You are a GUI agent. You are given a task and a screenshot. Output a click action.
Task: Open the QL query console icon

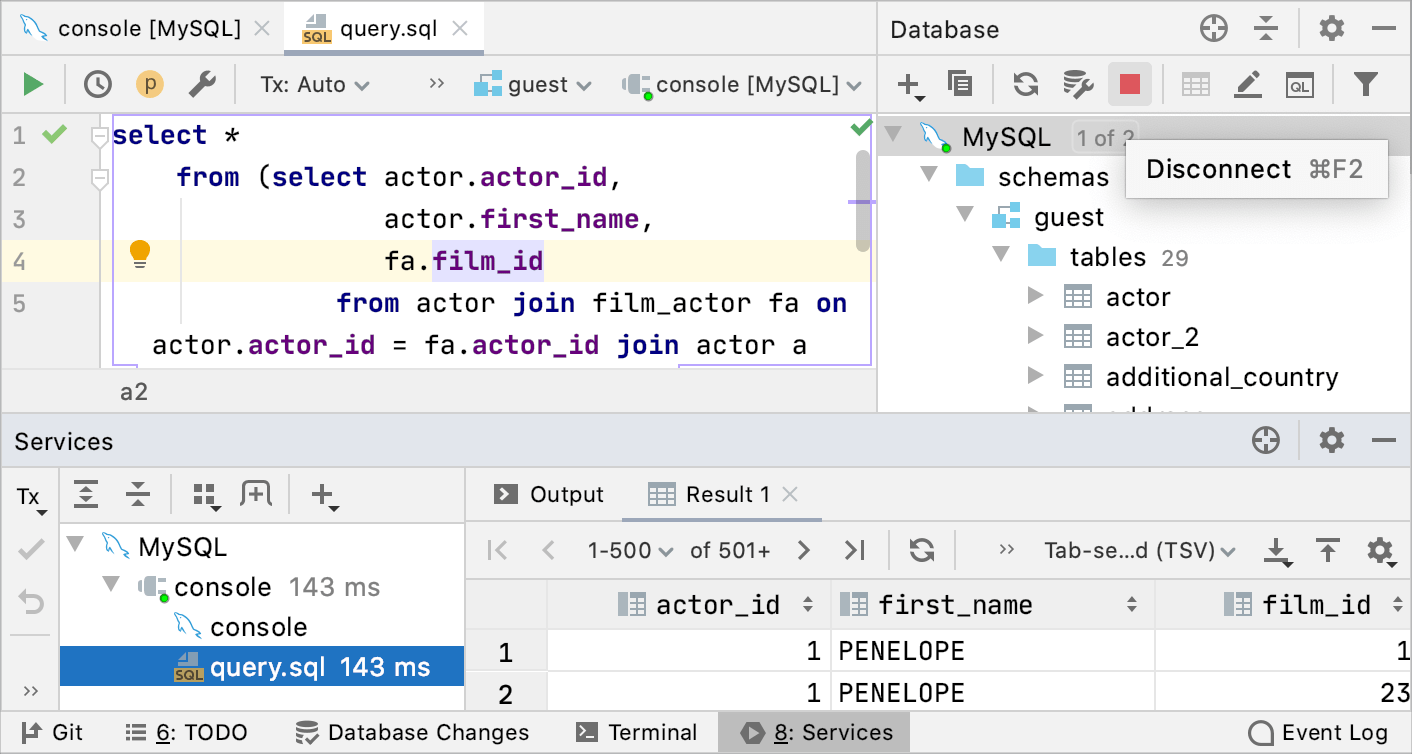(1299, 84)
